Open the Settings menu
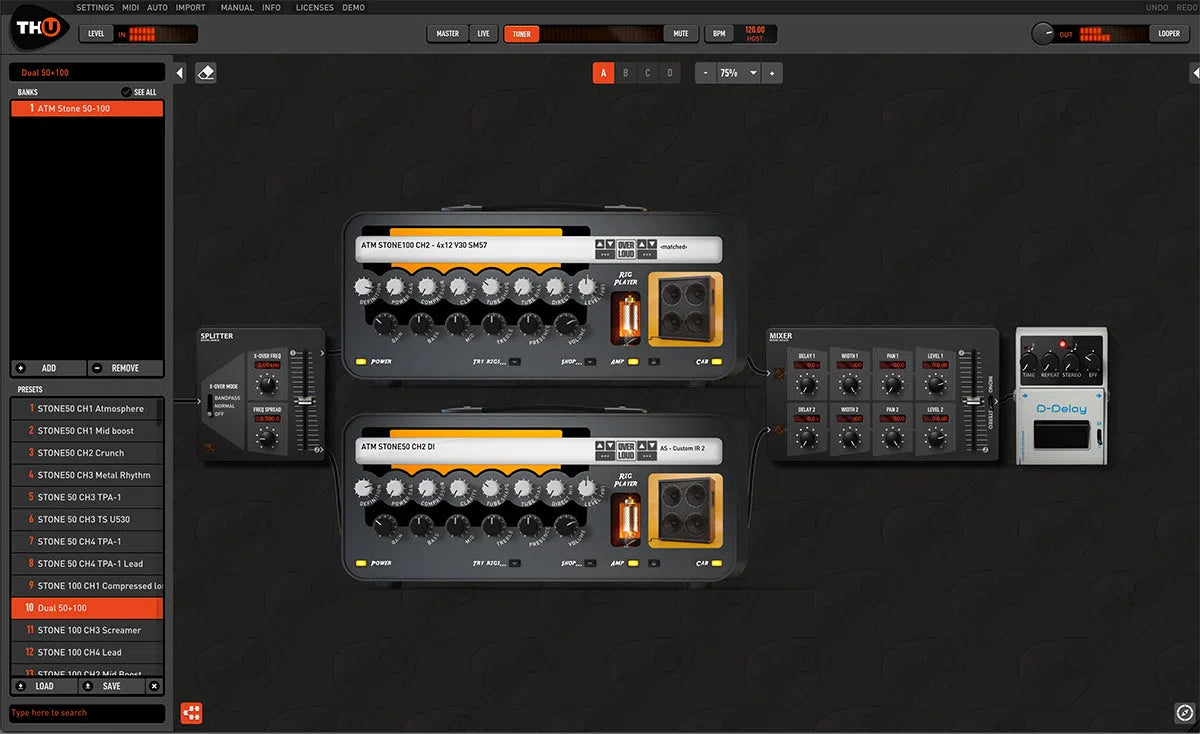 95,7
